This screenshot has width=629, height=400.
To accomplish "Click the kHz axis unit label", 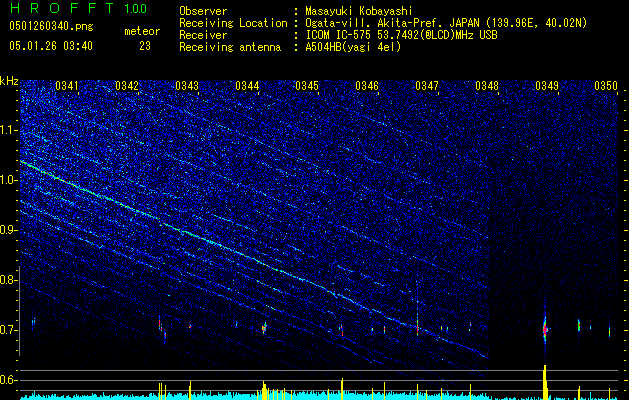I will point(9,81).
